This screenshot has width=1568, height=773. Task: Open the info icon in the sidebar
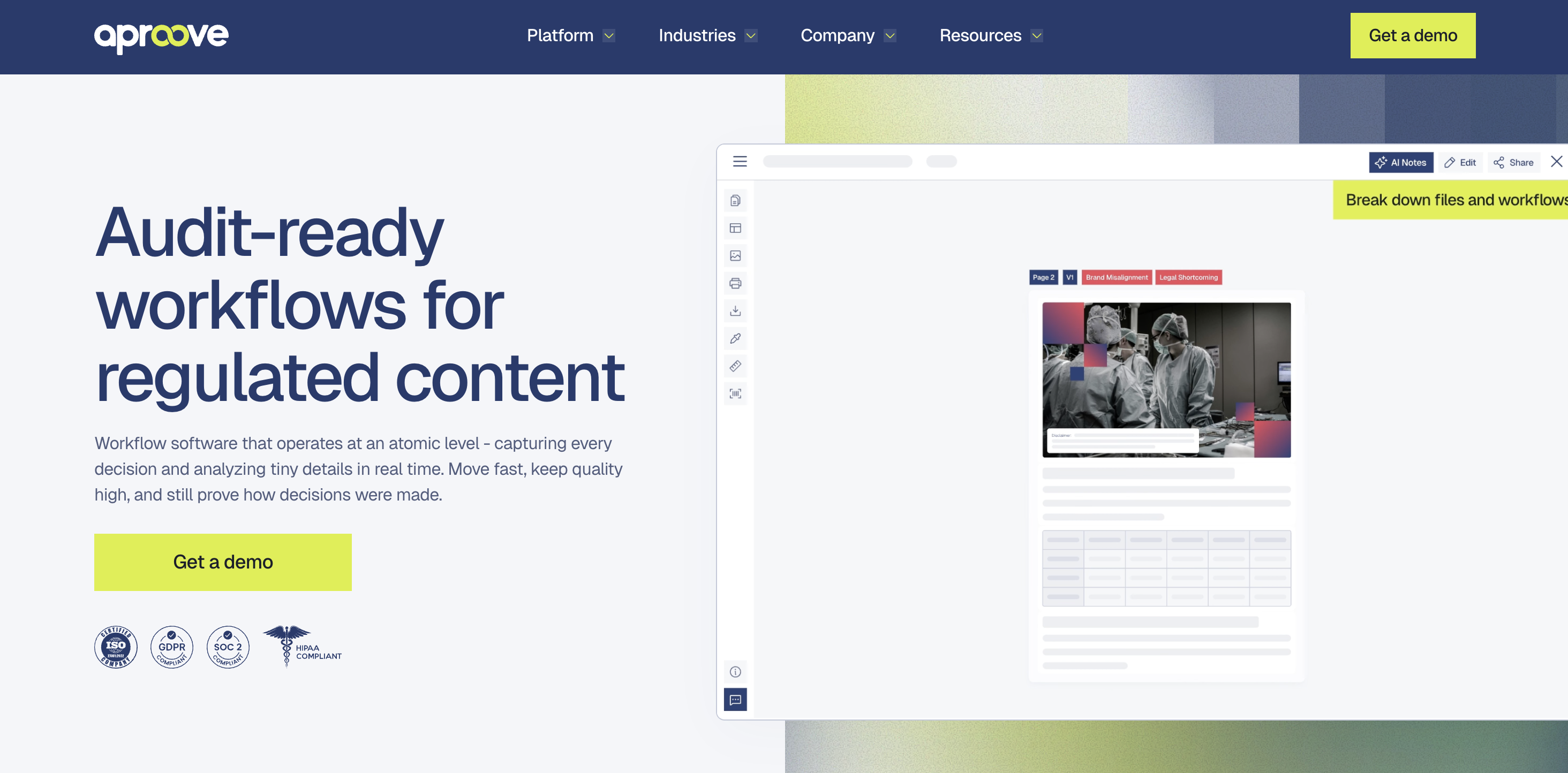[x=735, y=672]
